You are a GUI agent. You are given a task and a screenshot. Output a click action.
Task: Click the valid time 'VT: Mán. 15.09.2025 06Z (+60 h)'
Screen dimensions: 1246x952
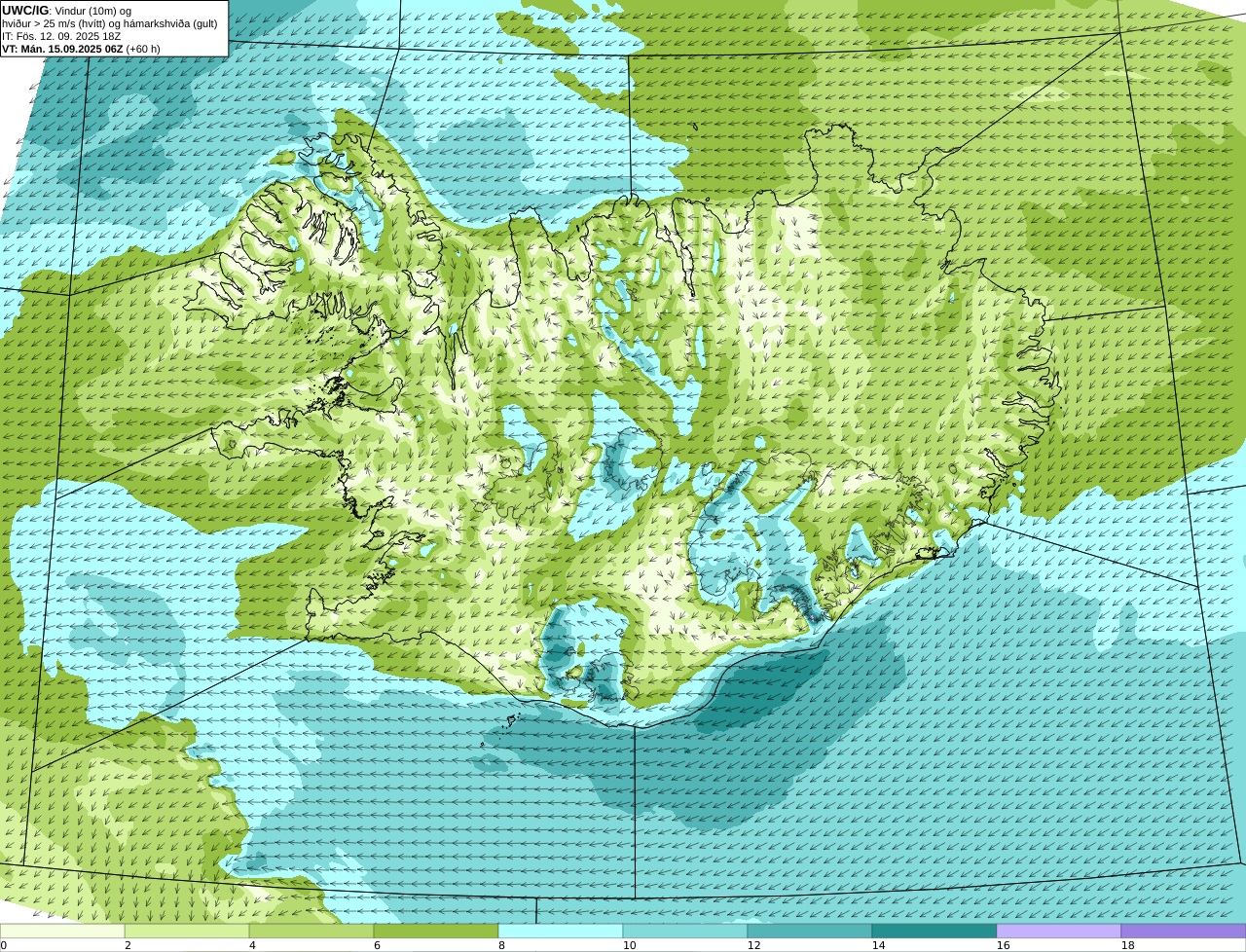tap(81, 49)
